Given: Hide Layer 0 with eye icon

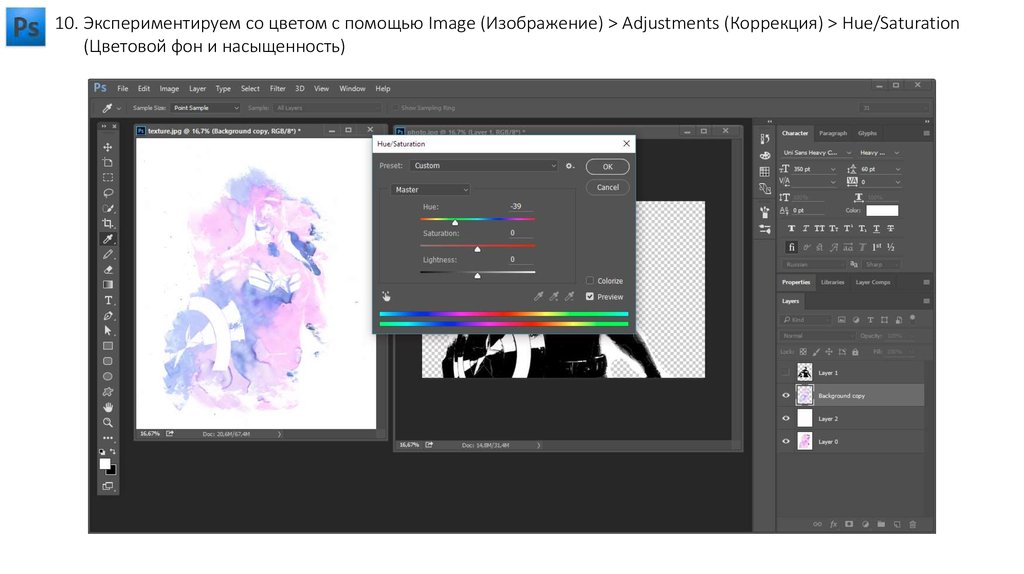Looking at the screenshot, I should (x=786, y=441).
